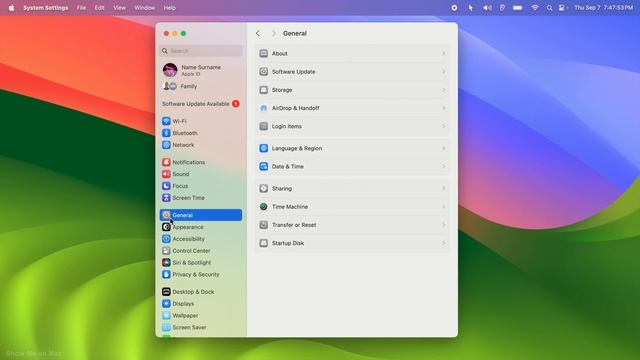Image resolution: width=640 pixels, height=360 pixels.
Task: Open Control Center in menu bar
Action: click(x=562, y=8)
